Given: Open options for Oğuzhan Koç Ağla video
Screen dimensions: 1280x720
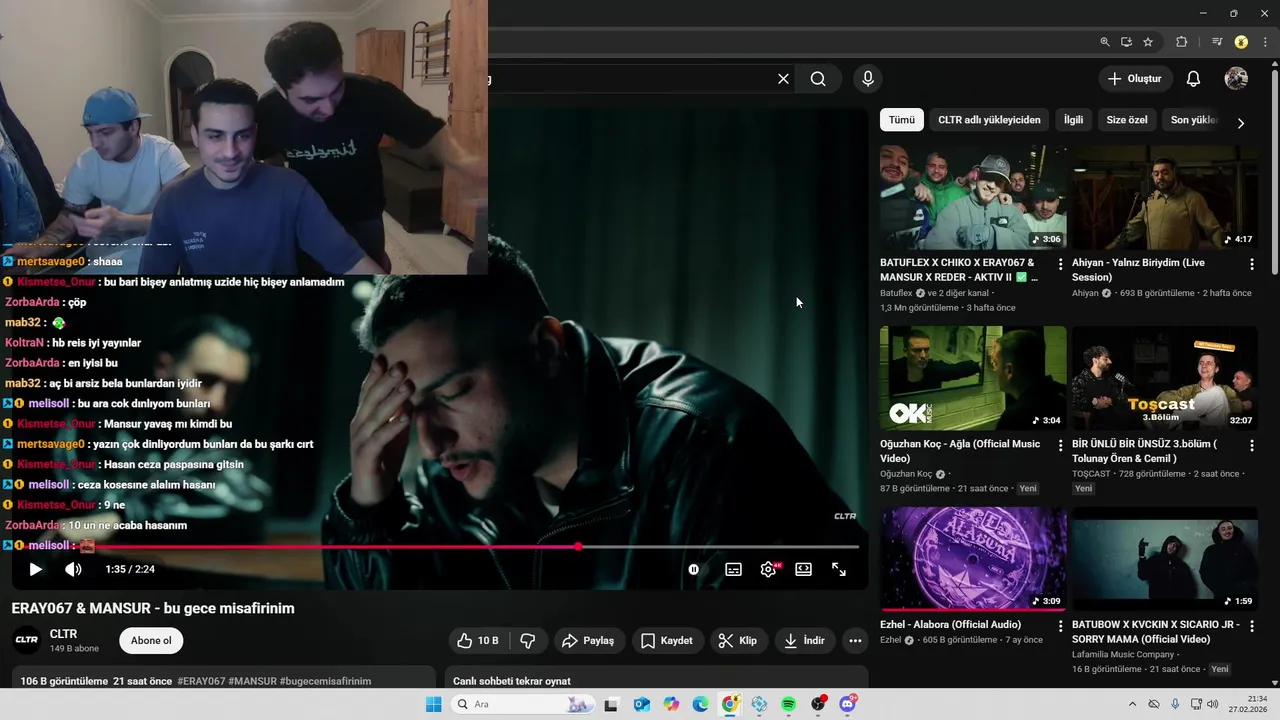Looking at the screenshot, I should [1060, 445].
